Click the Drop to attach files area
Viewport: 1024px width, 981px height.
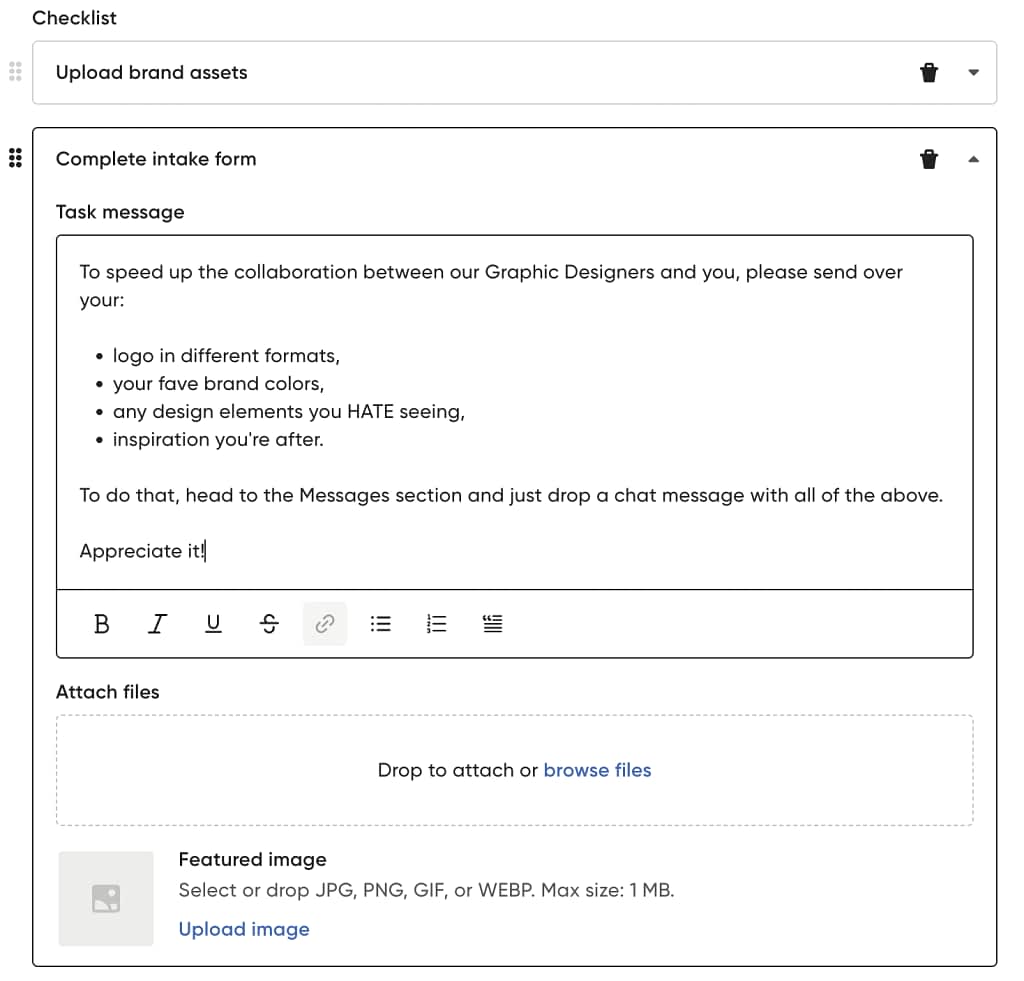(515, 770)
